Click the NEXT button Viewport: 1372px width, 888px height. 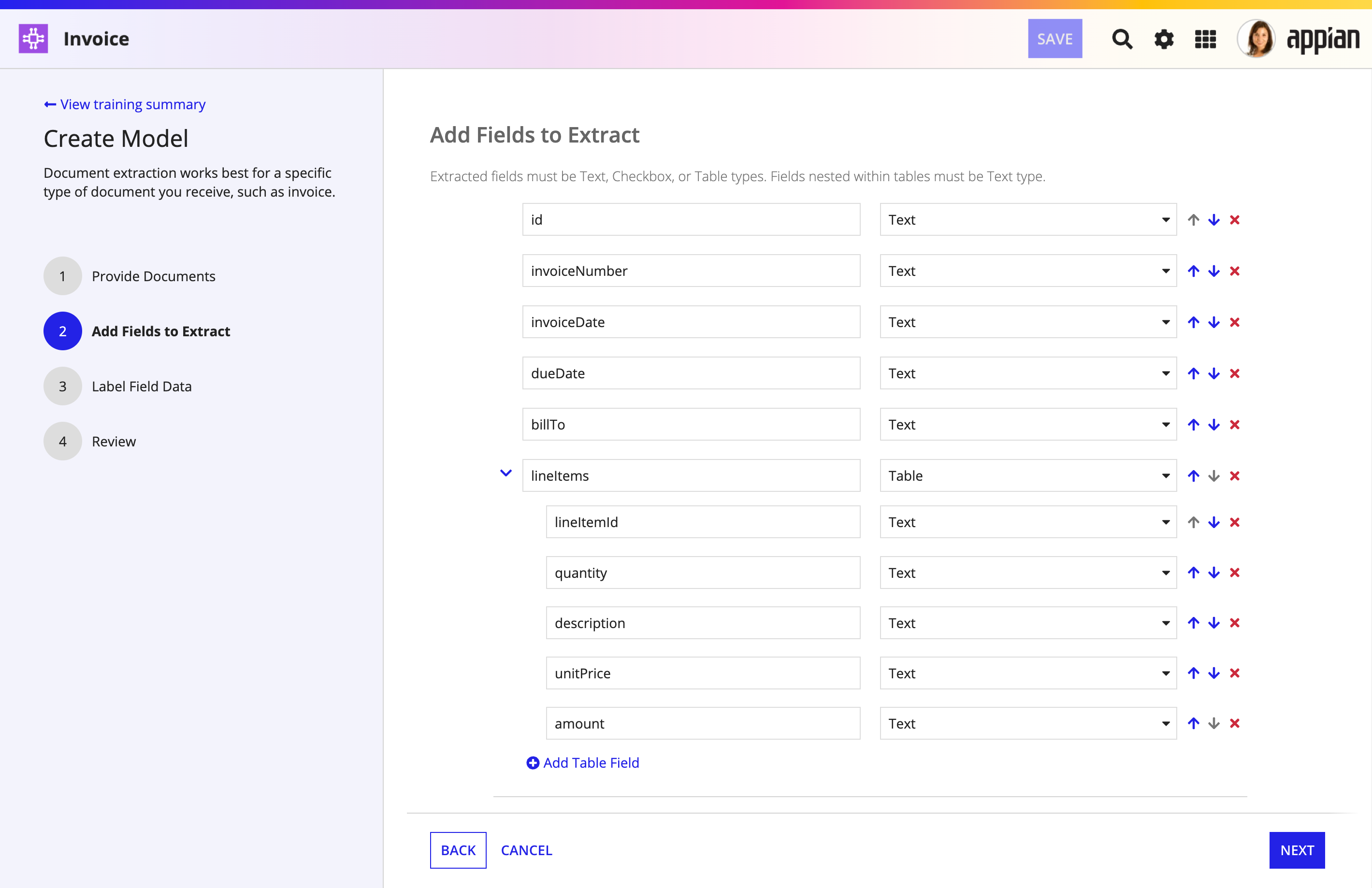1297,850
